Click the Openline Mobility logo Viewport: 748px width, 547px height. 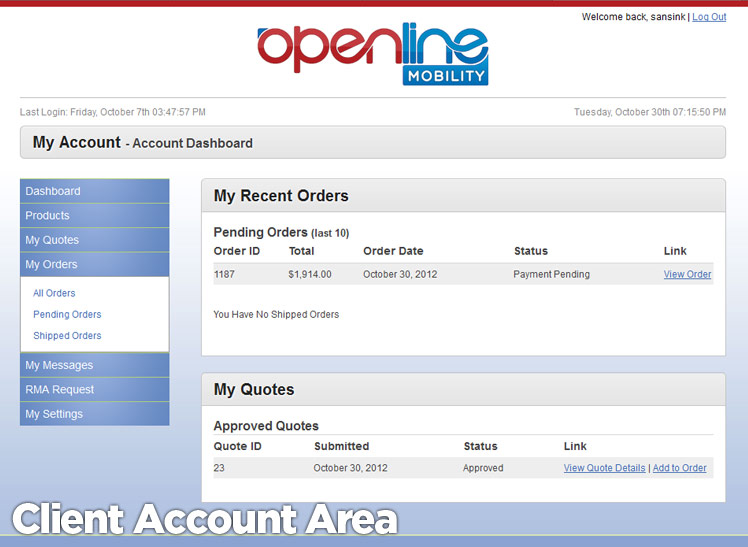(372, 54)
